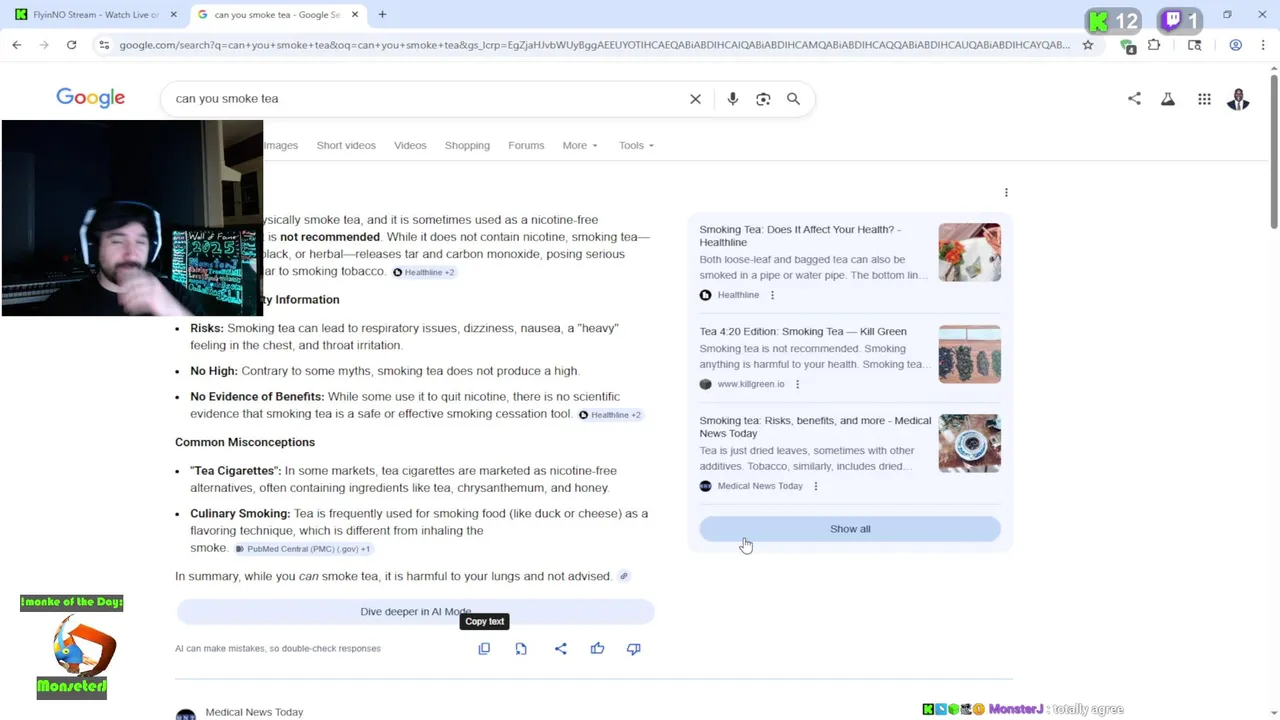Click the Google logo

coord(90,97)
